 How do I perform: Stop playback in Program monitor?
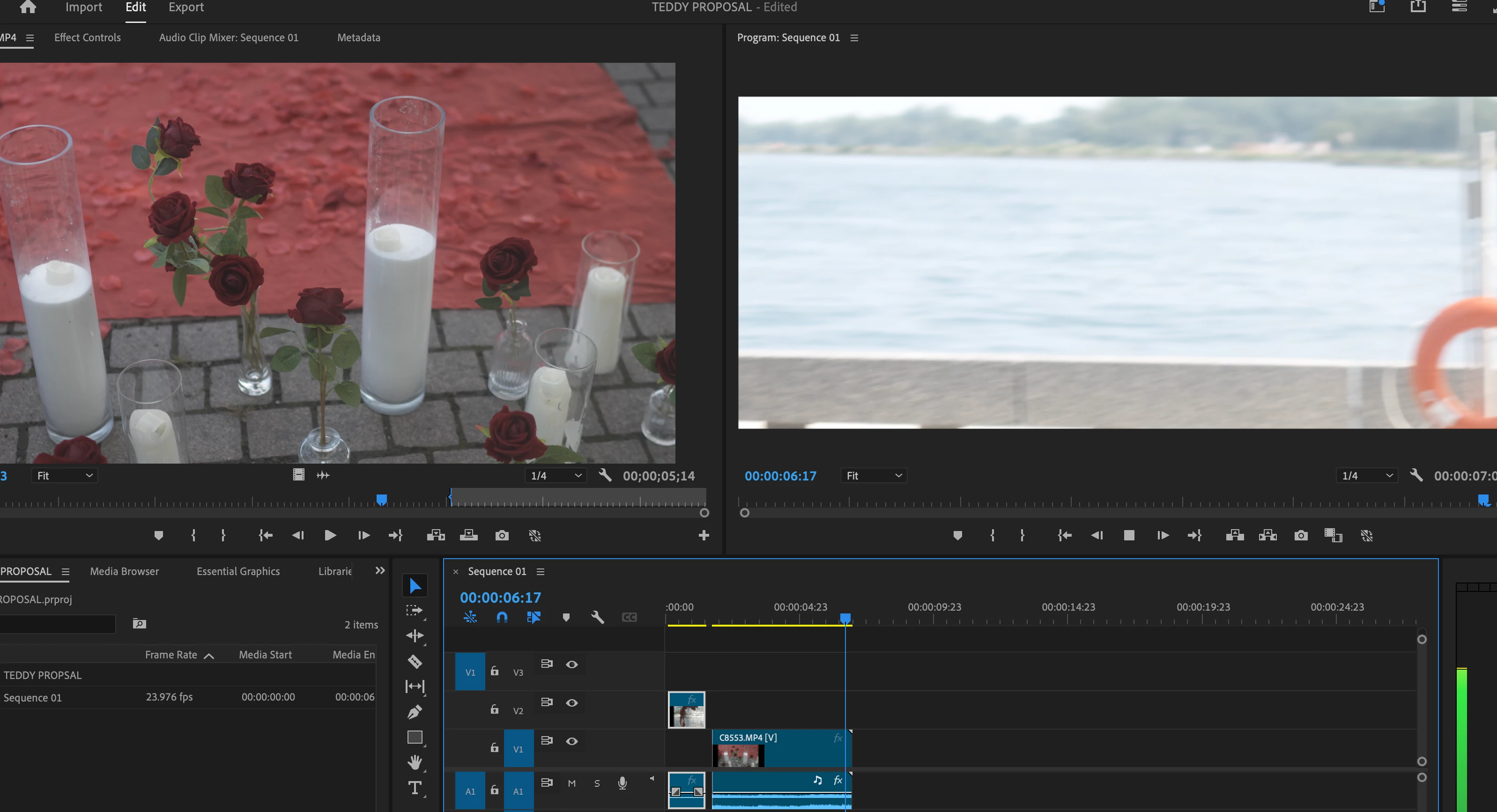click(1129, 536)
